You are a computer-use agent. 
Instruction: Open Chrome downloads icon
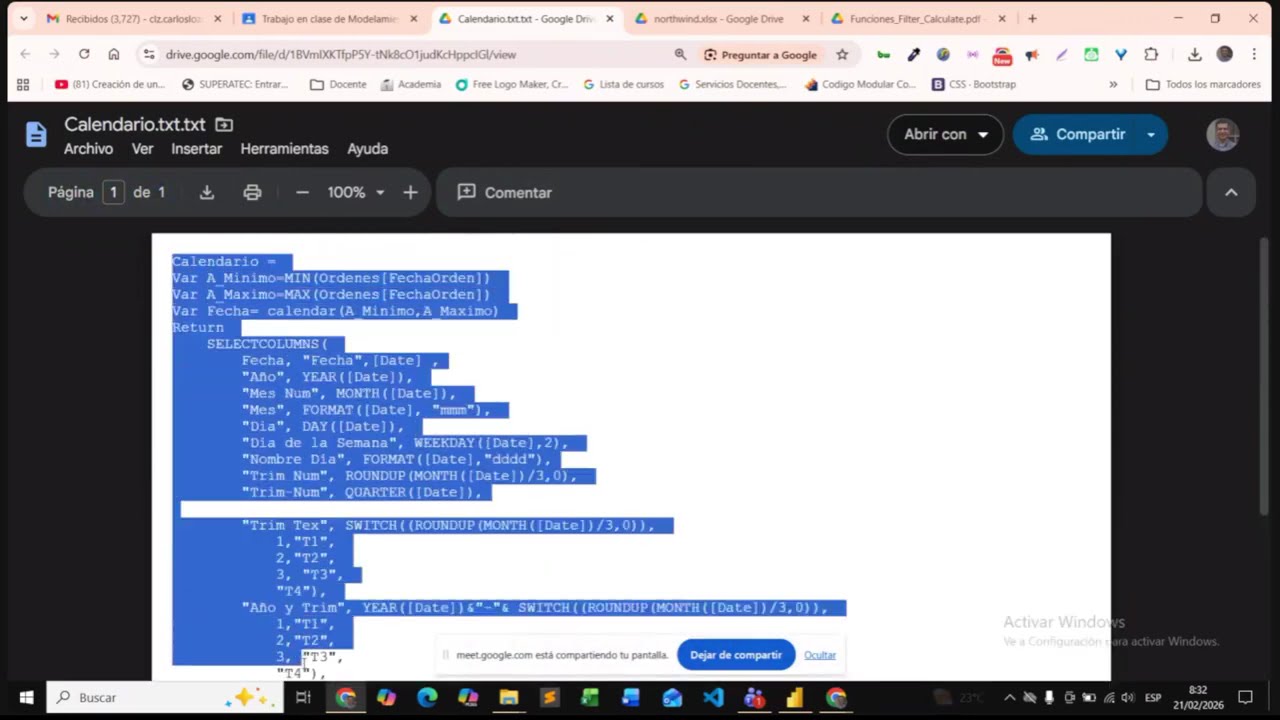pos(1195,55)
